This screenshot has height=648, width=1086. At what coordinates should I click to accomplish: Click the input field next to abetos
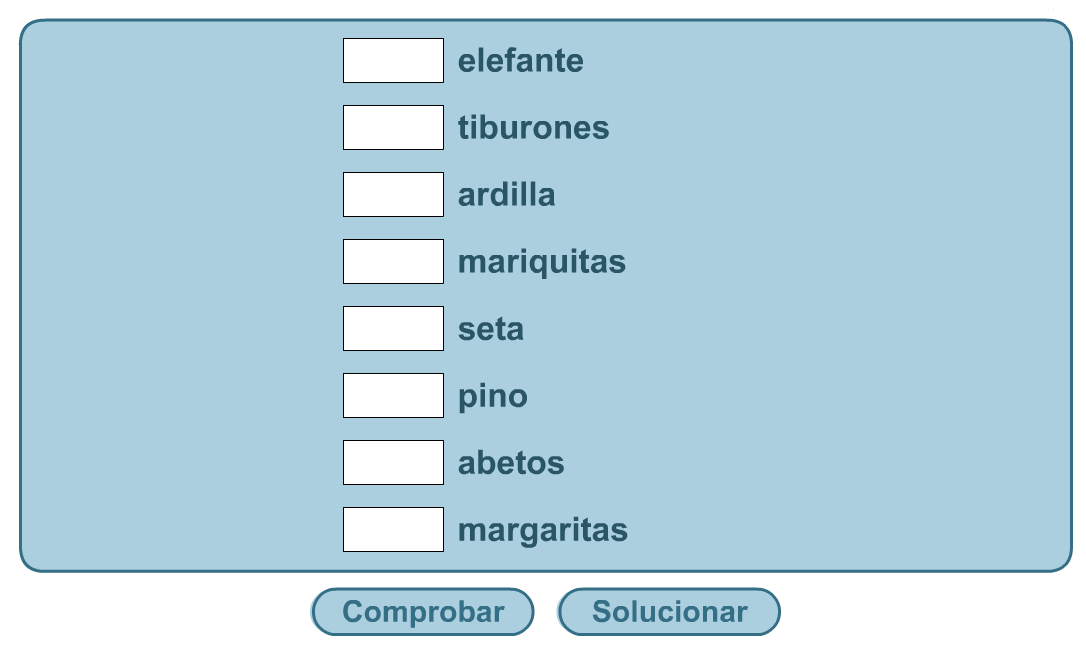coord(393,462)
